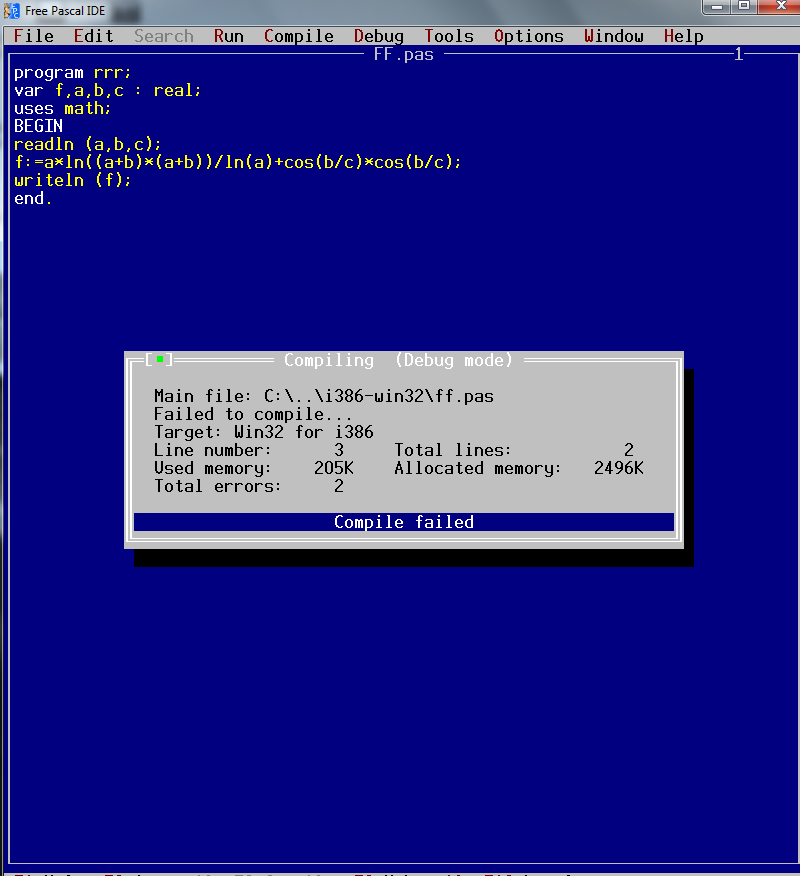Show the Options menu
The width and height of the screenshot is (800, 876).
pos(529,36)
